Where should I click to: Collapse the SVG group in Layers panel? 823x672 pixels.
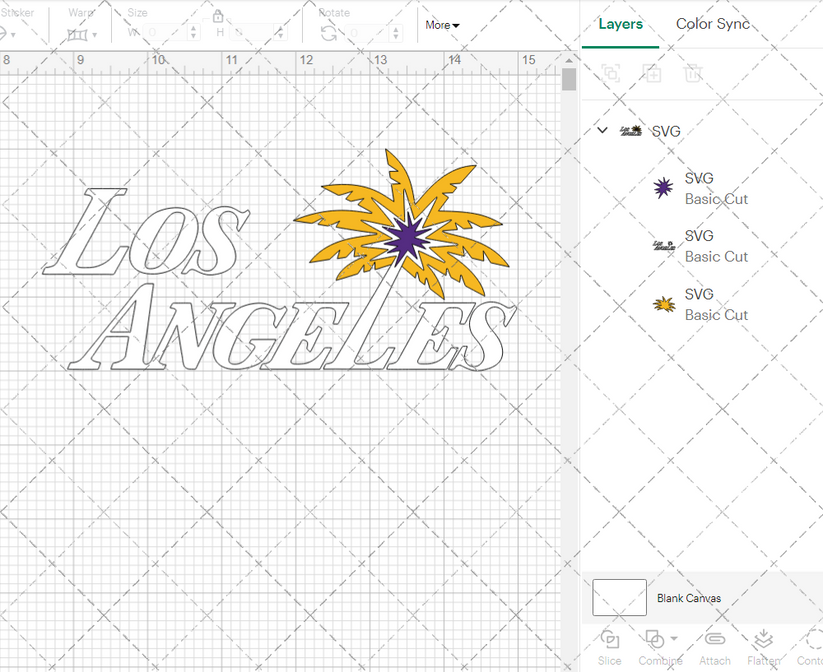click(x=602, y=130)
